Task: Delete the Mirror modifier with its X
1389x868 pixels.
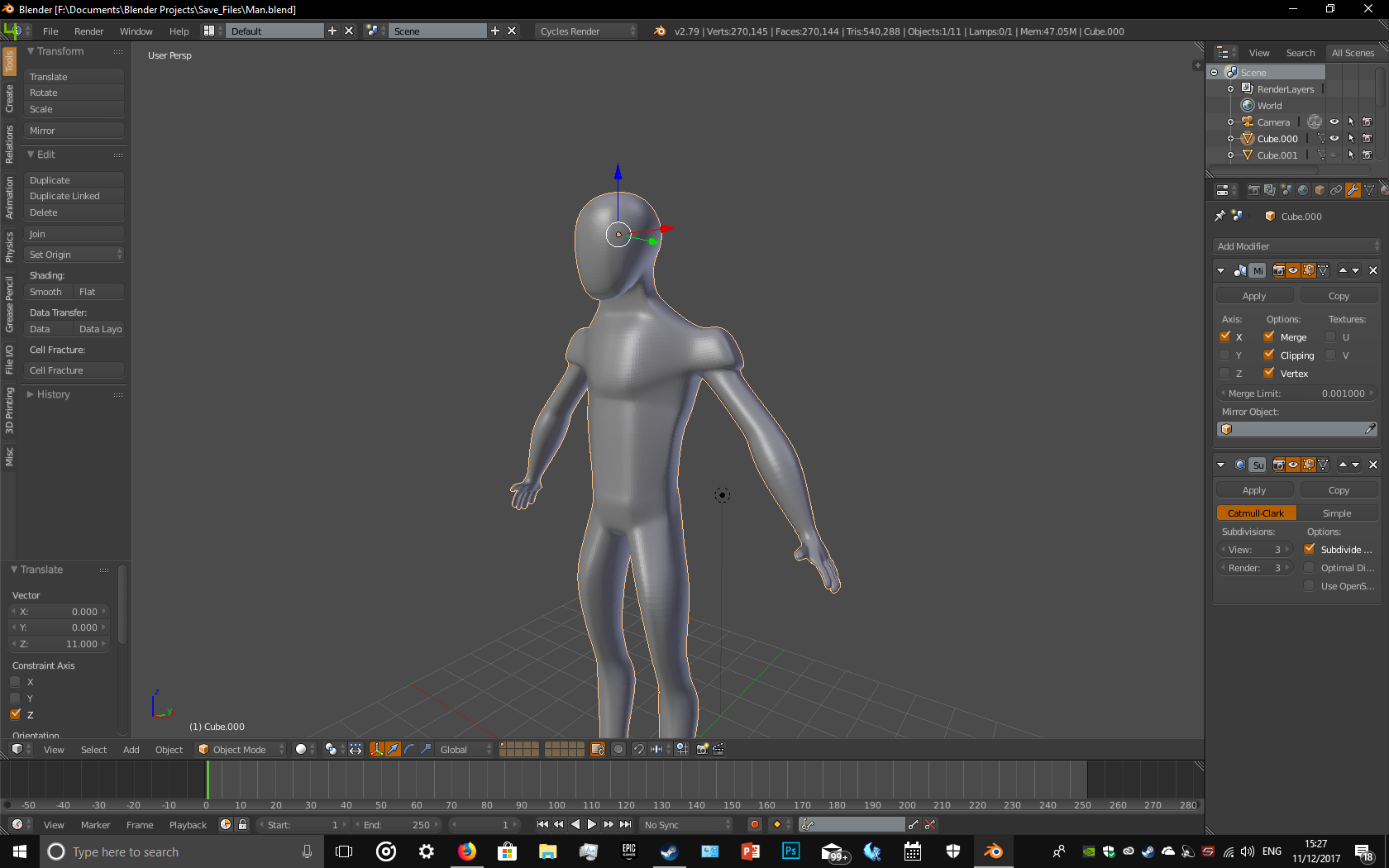Action: (x=1373, y=270)
